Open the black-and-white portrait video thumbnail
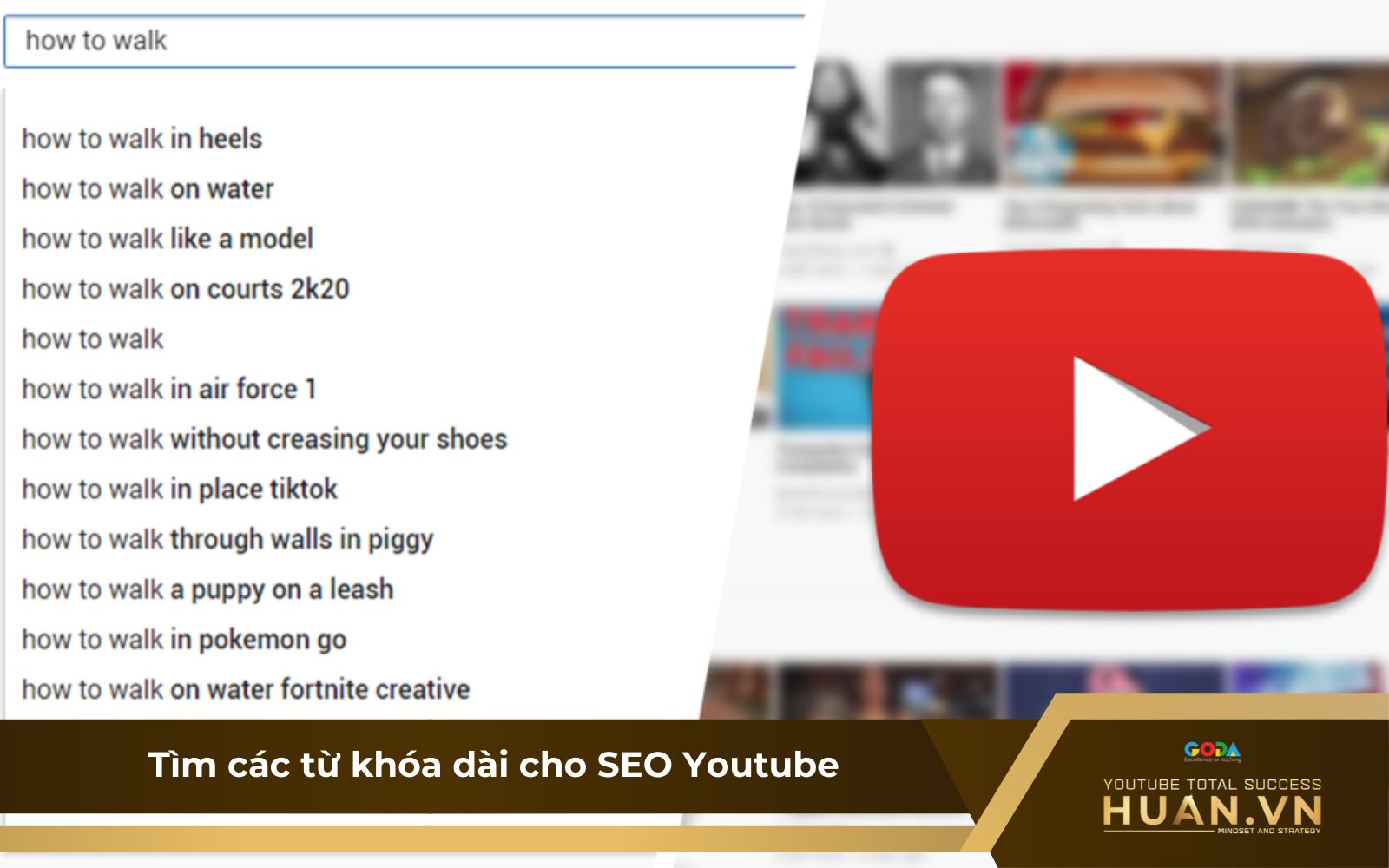 [x=898, y=122]
